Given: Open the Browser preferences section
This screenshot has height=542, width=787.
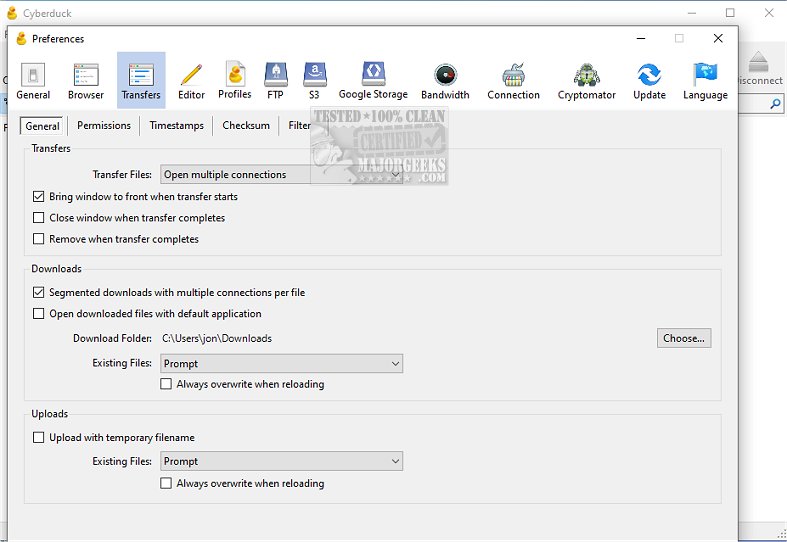Looking at the screenshot, I should point(86,81).
